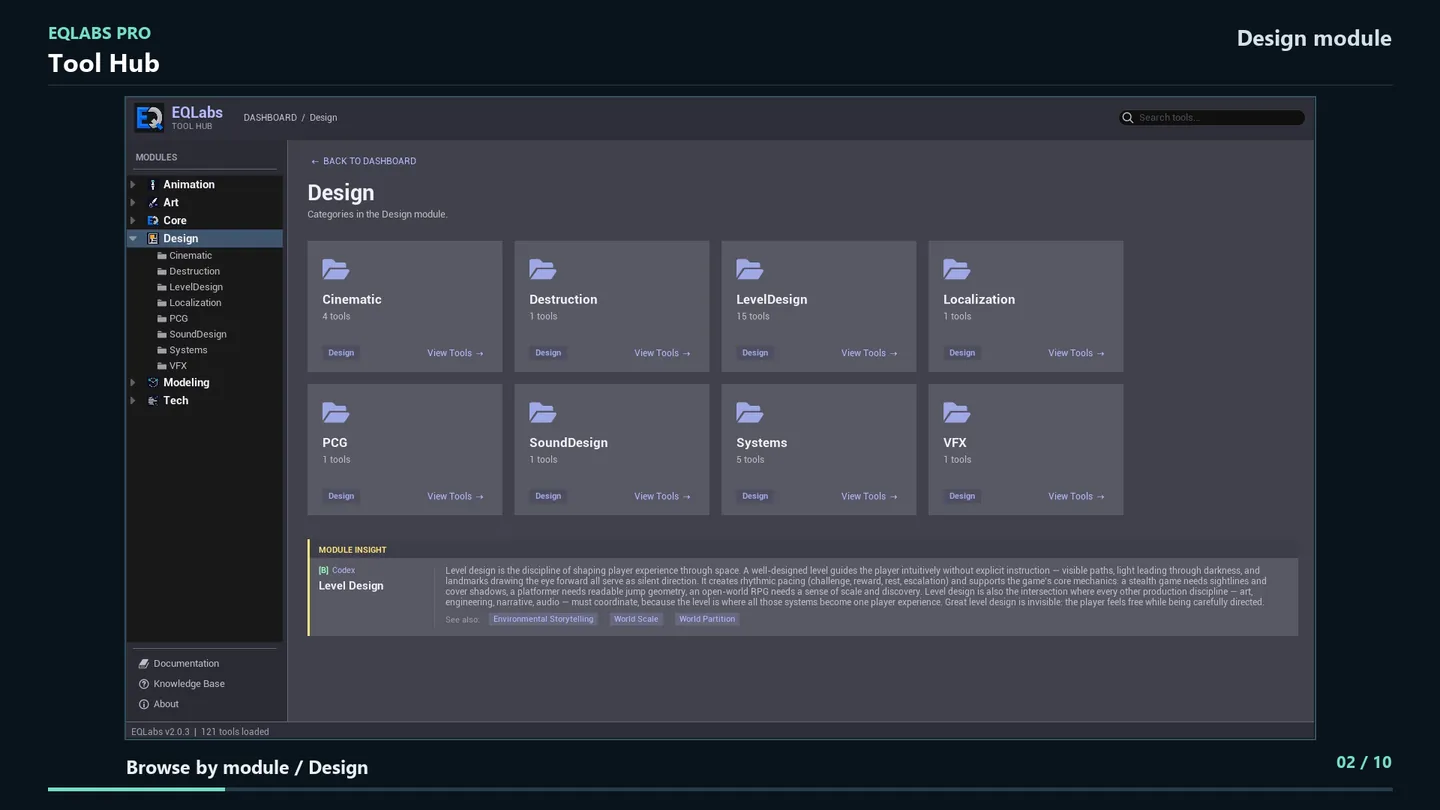Image resolution: width=1440 pixels, height=810 pixels.
Task: Click folder icon beside VFX in sidebar
Action: pos(162,367)
